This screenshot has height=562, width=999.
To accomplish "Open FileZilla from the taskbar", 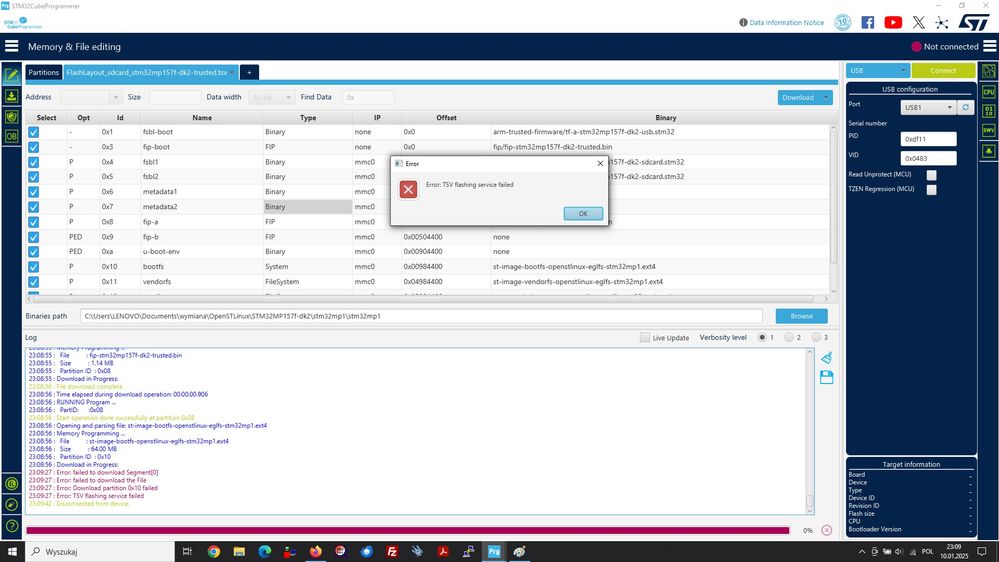I will click(x=392, y=551).
